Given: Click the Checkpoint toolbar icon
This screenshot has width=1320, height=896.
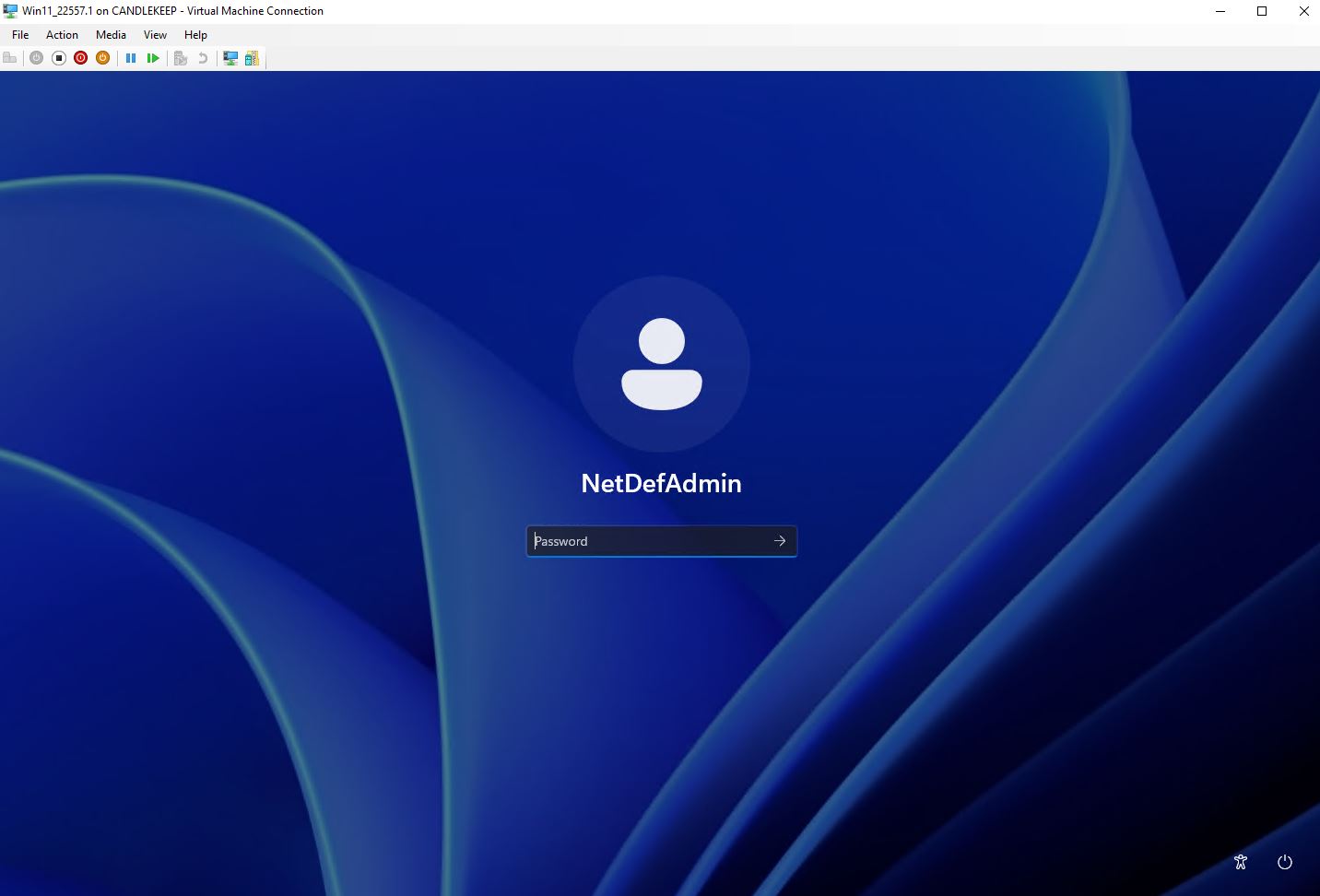Looking at the screenshot, I should point(181,58).
